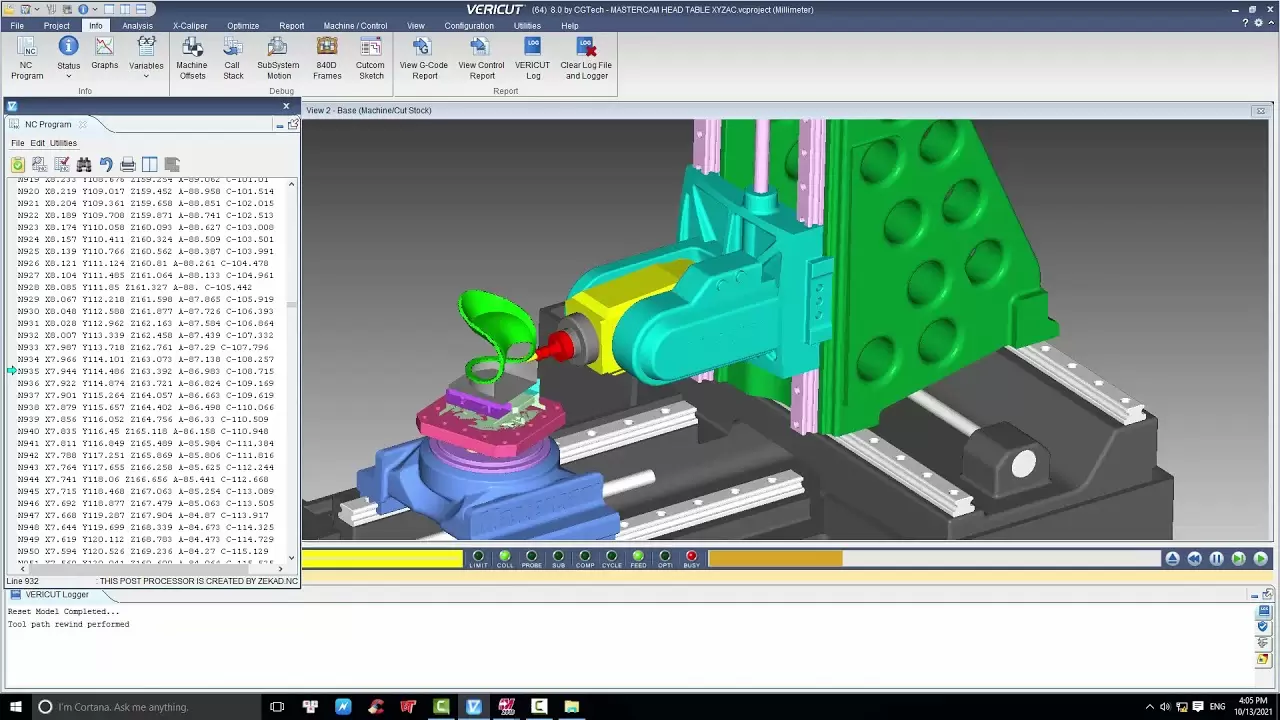Switch to the Analysis ribbon tab
The width and height of the screenshot is (1280, 720).
point(137,26)
